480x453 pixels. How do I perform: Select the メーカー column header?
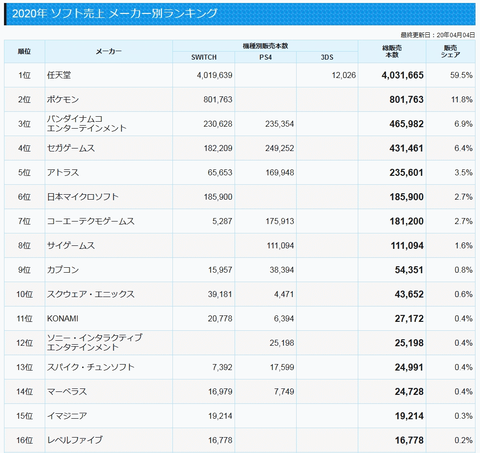109,51
